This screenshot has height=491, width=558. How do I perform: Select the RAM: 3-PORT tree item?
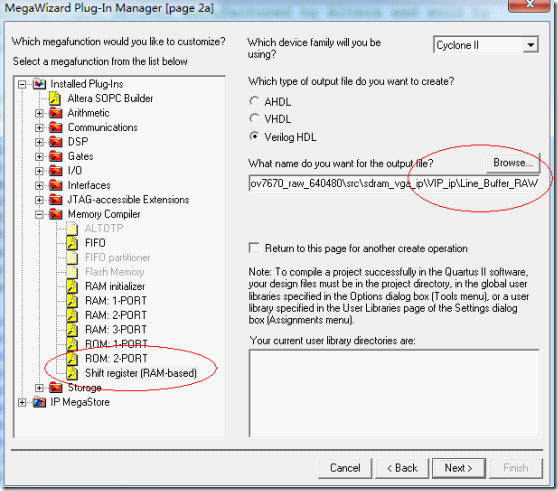click(x=116, y=330)
